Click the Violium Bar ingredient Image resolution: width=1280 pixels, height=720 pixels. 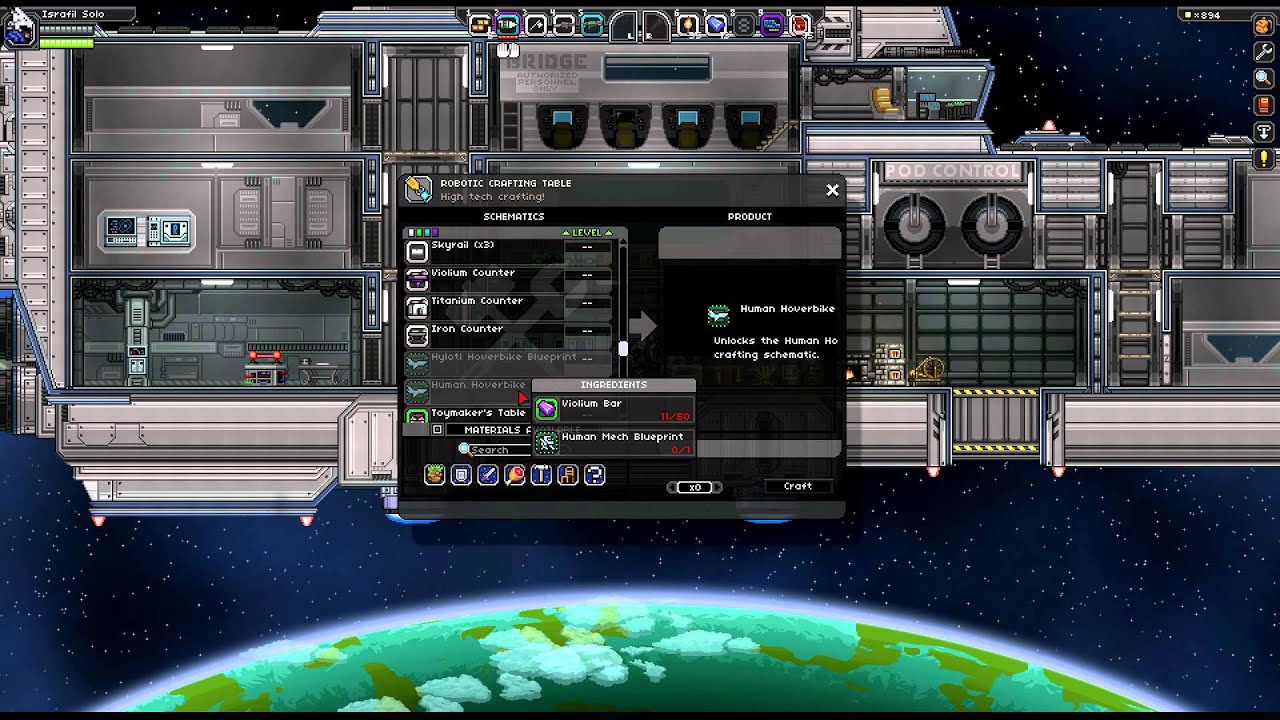click(614, 408)
